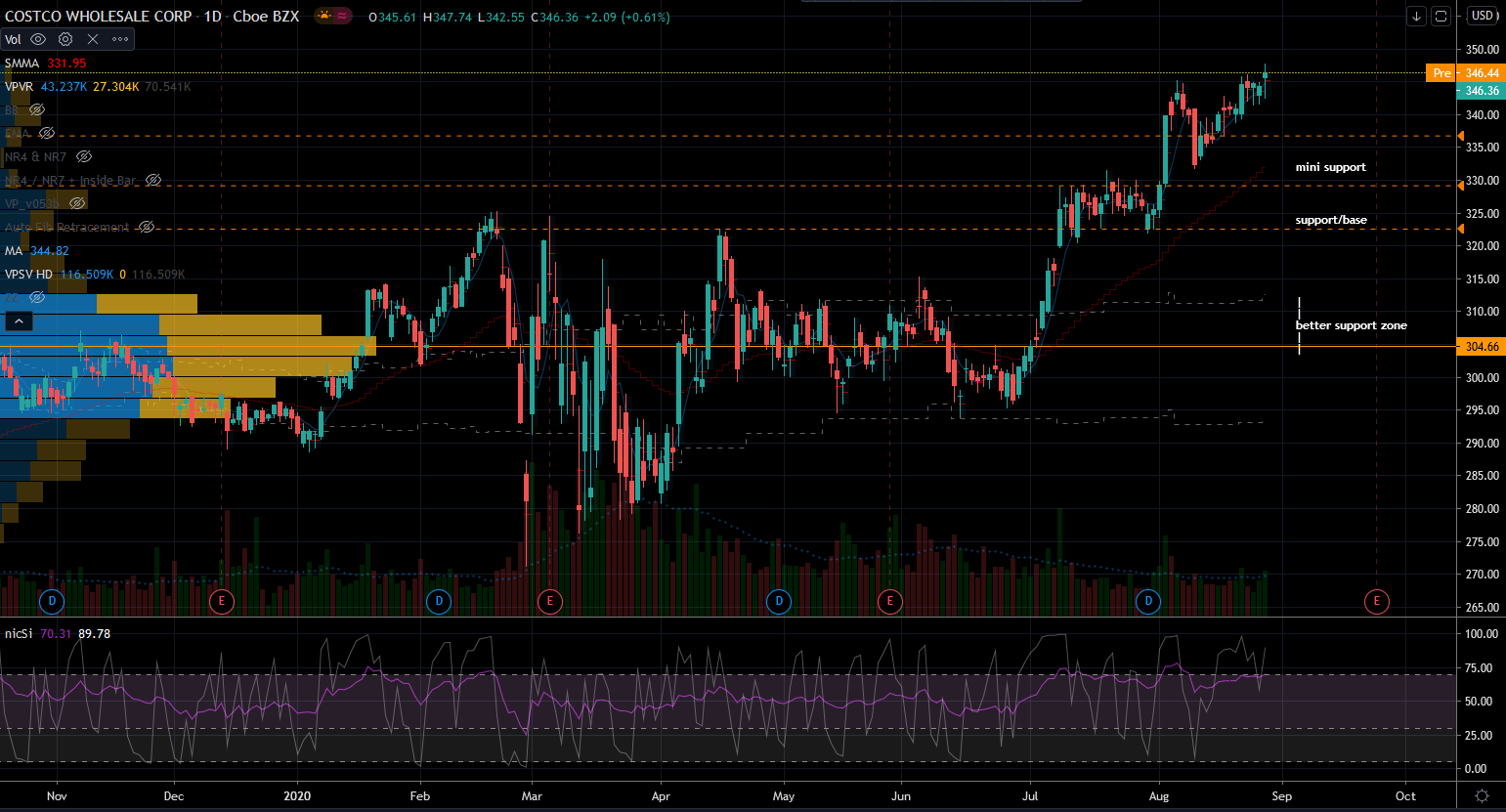This screenshot has height=812, width=1506.
Task: Click the Pre 346.44 pre-market price label
Action: pyautogui.click(x=1465, y=73)
